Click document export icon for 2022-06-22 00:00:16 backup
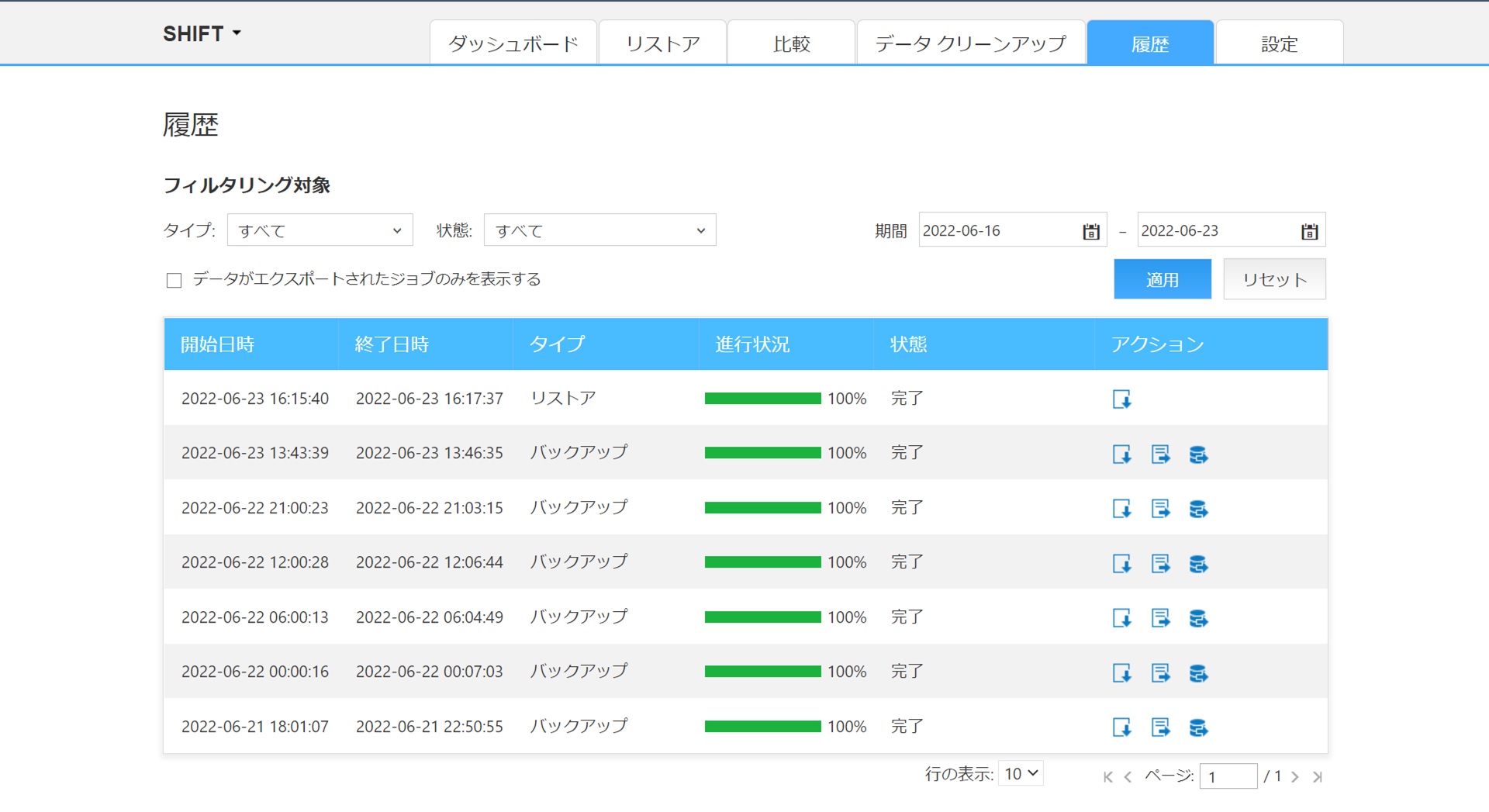Screen dimensions: 1489x812 click(x=1160, y=672)
